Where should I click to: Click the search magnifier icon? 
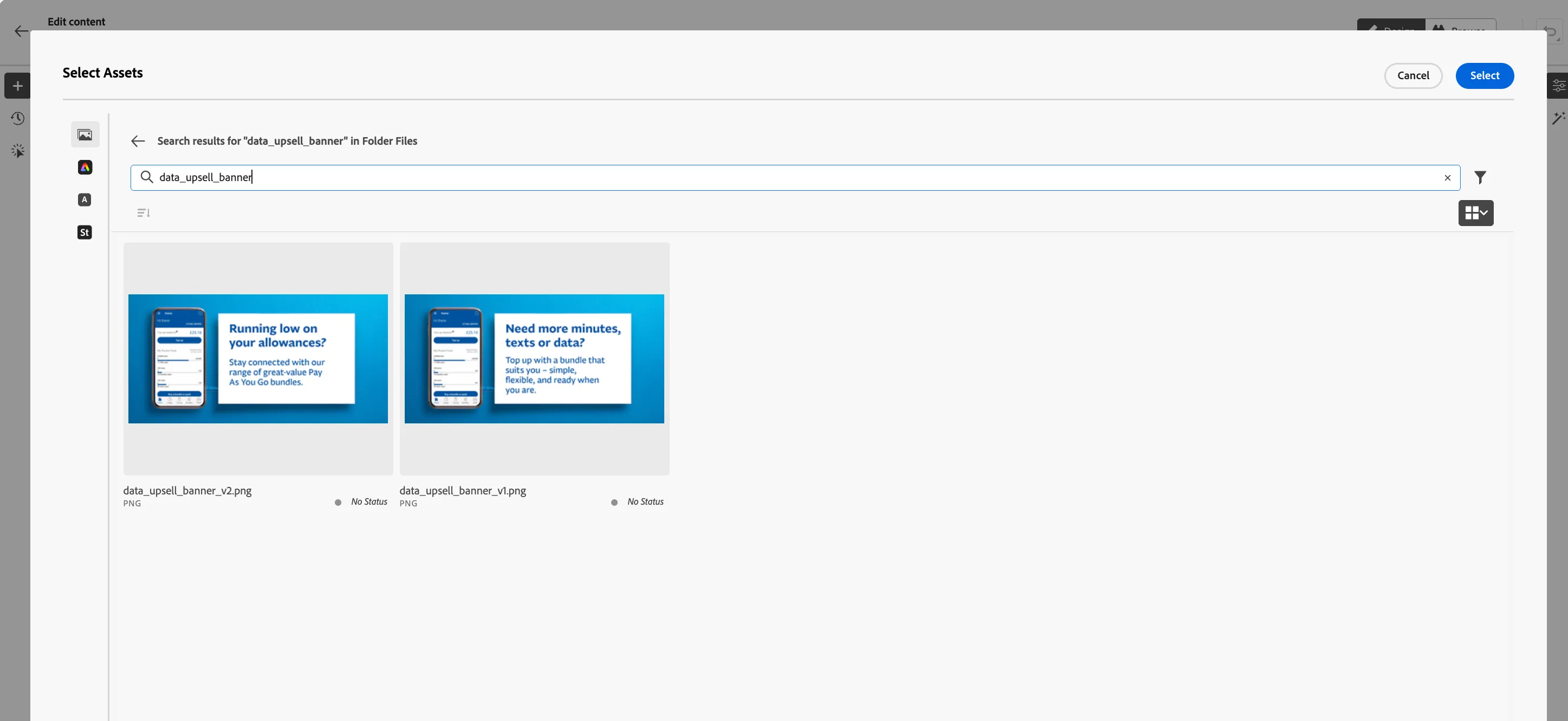(146, 177)
